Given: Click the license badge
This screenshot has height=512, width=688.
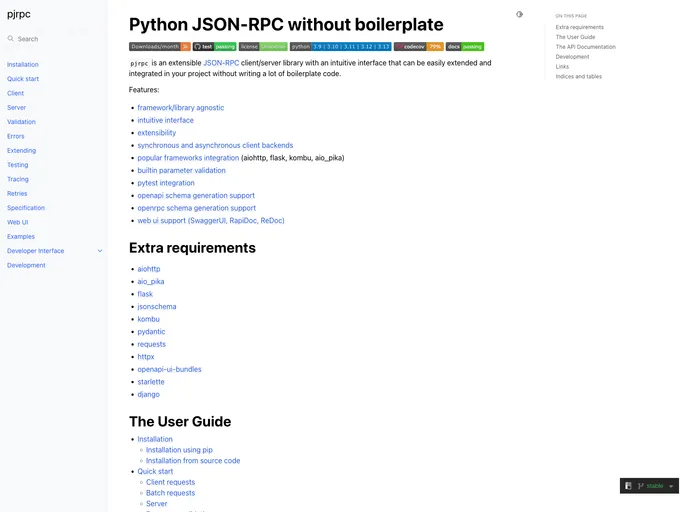Looking at the screenshot, I should (263, 47).
